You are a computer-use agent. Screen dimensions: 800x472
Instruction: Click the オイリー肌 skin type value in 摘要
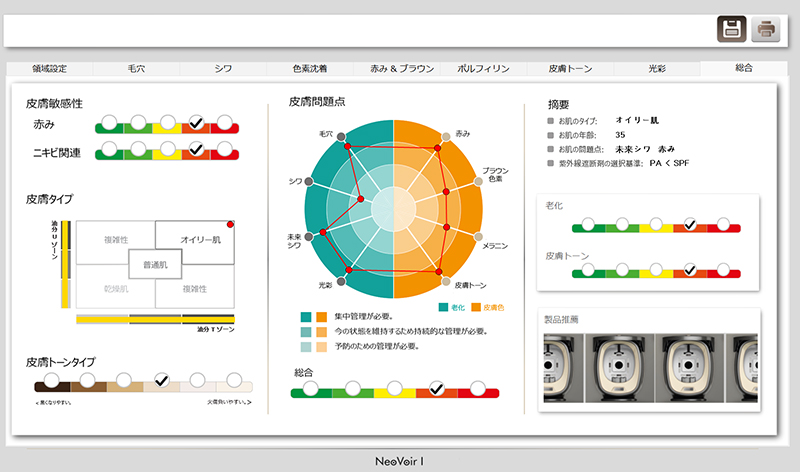point(637,120)
